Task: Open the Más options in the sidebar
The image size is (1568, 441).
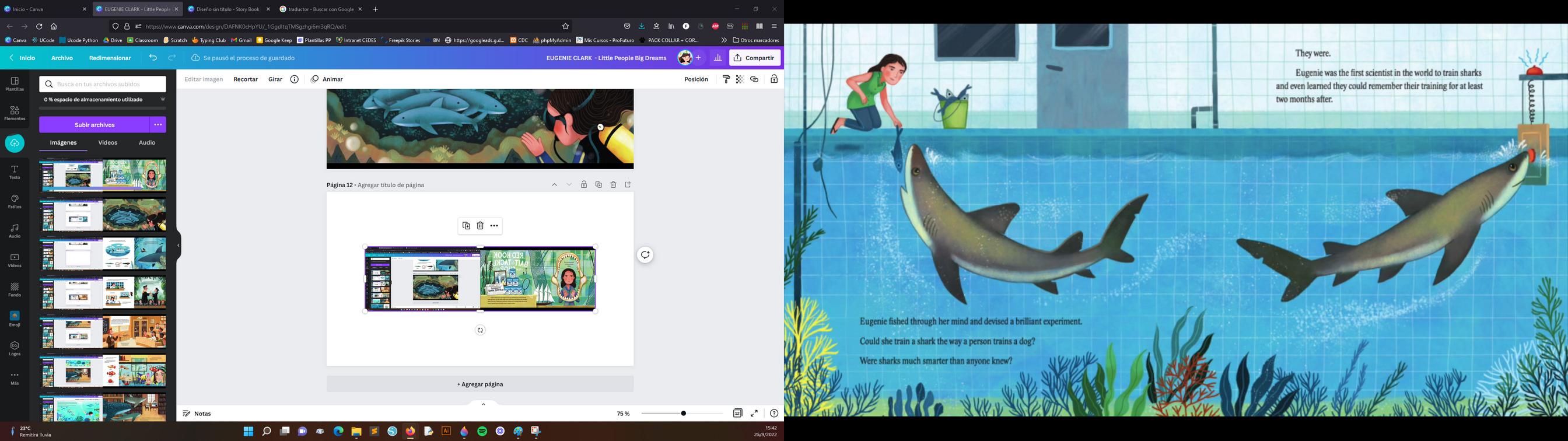Action: click(x=15, y=378)
